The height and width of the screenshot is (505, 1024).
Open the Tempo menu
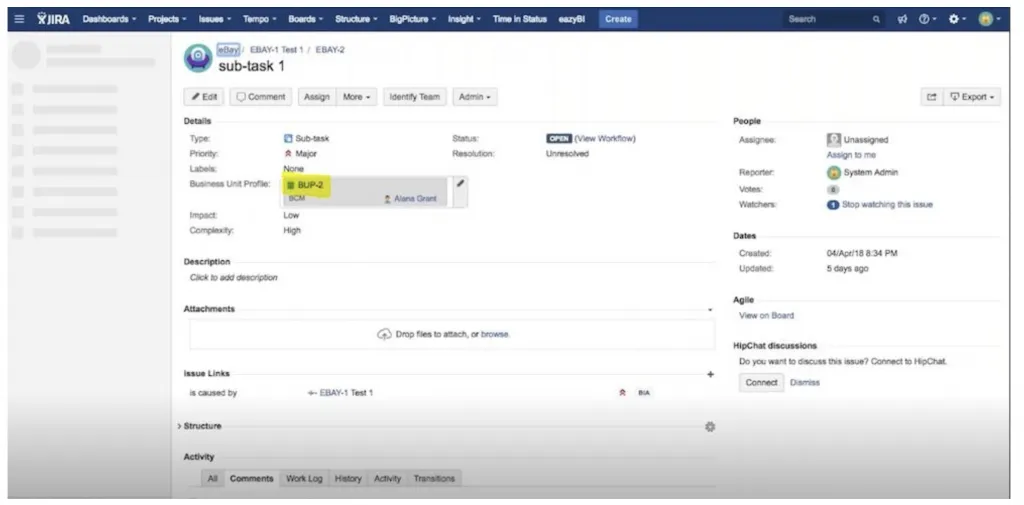pos(259,19)
